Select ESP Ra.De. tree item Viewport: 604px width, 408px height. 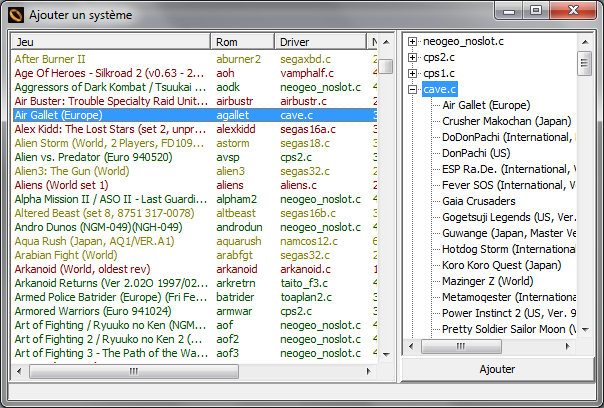point(508,169)
